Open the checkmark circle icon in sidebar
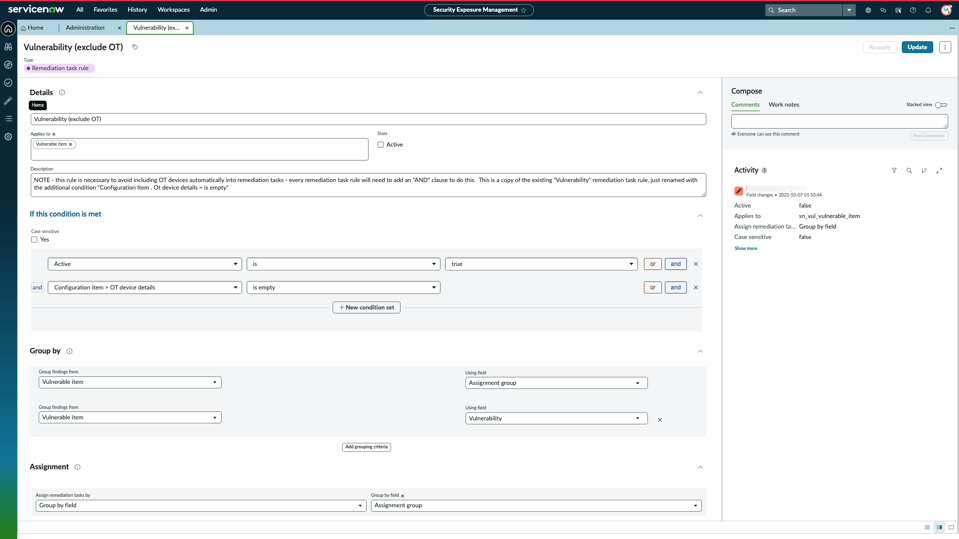This screenshot has width=959, height=539. pos(8,83)
